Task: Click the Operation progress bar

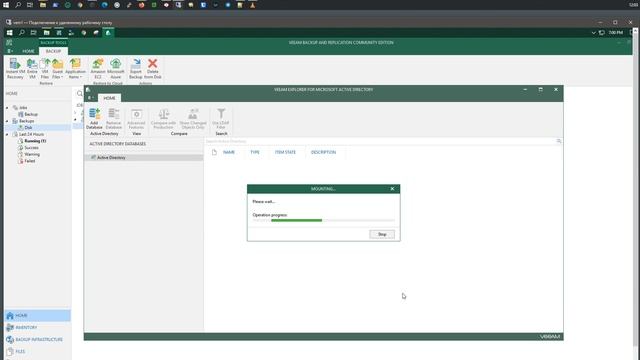Action: (x=323, y=220)
